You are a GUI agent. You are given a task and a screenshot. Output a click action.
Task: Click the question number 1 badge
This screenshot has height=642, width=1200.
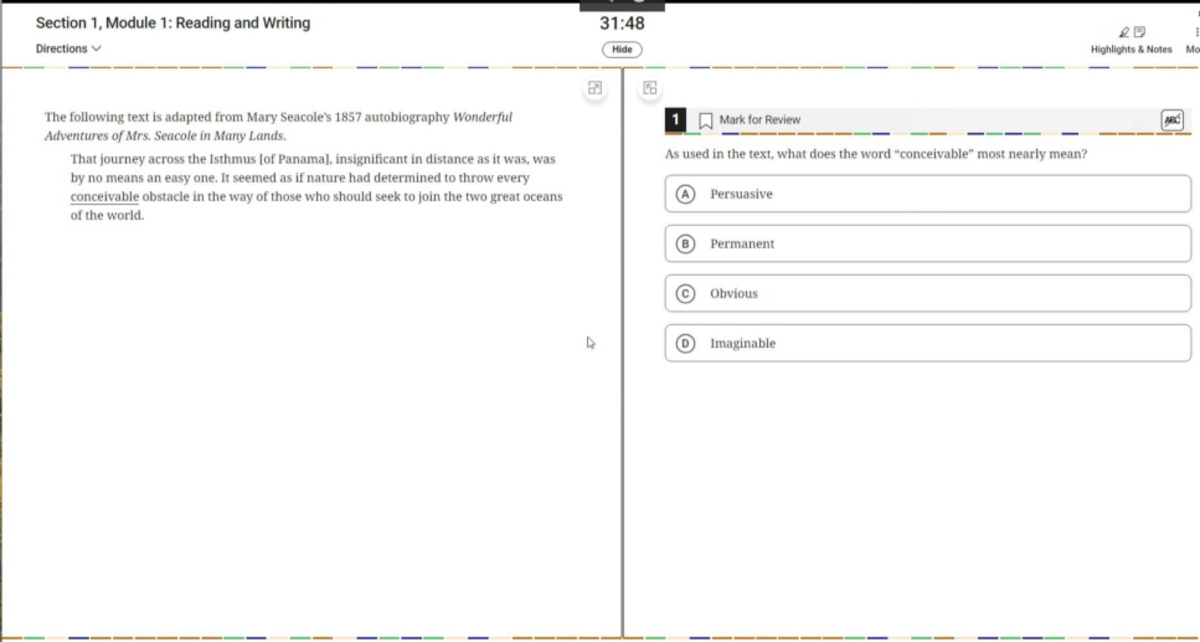pyautogui.click(x=675, y=120)
